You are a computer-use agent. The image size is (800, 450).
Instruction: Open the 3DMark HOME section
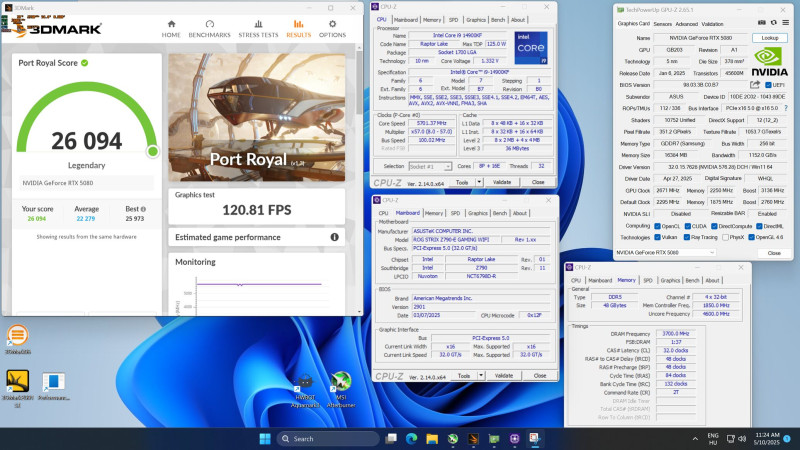coord(171,27)
